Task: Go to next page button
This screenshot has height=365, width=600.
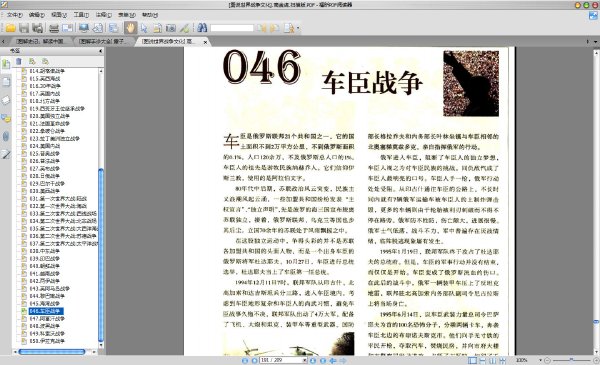Action: [313, 361]
